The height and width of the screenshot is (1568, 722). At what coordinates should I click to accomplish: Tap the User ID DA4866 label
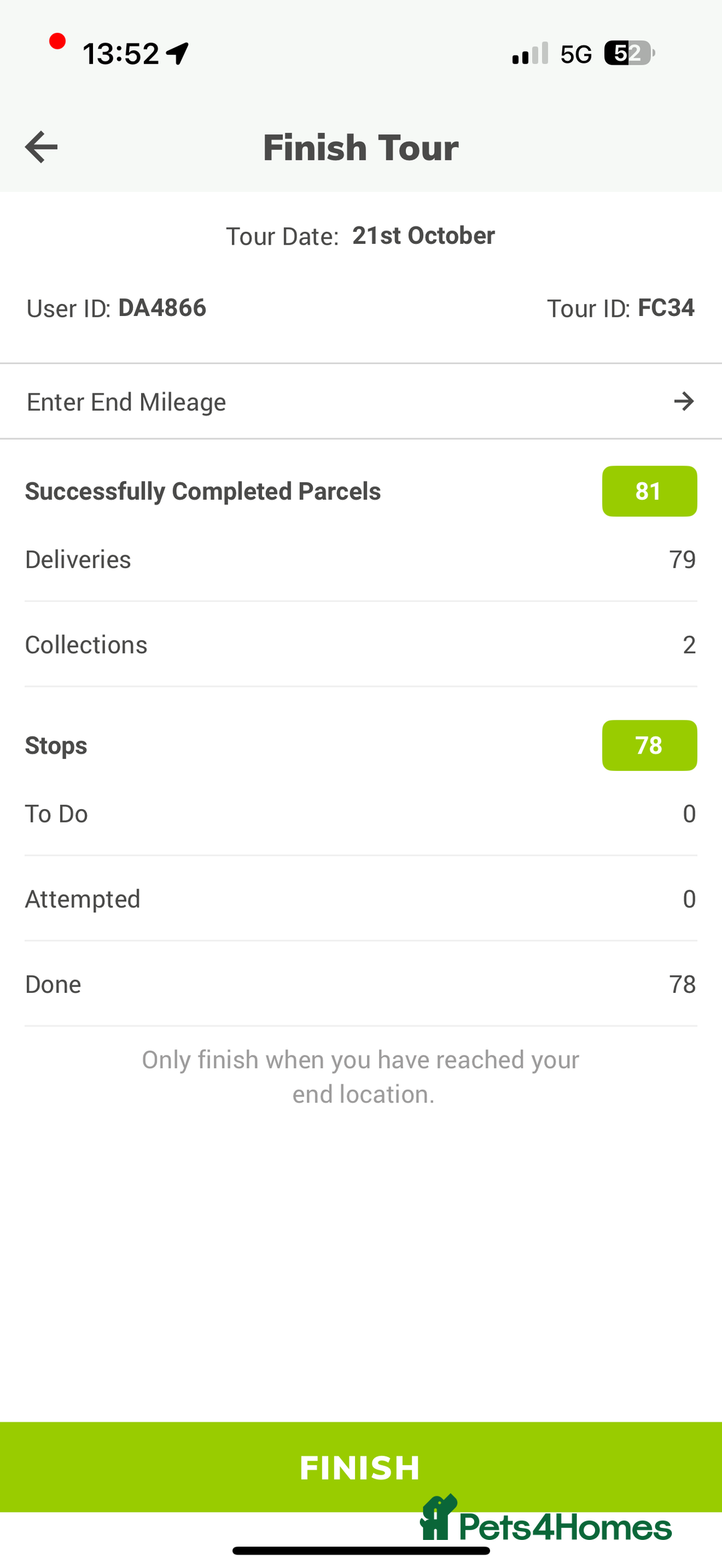coord(116,308)
